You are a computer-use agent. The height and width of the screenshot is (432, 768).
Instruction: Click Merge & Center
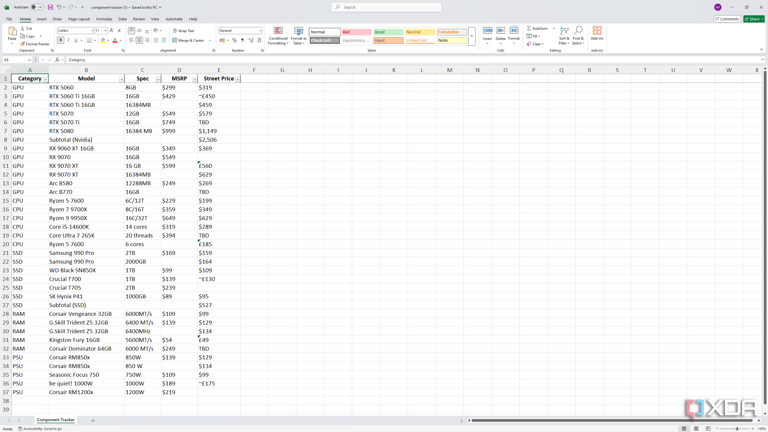pyautogui.click(x=188, y=40)
